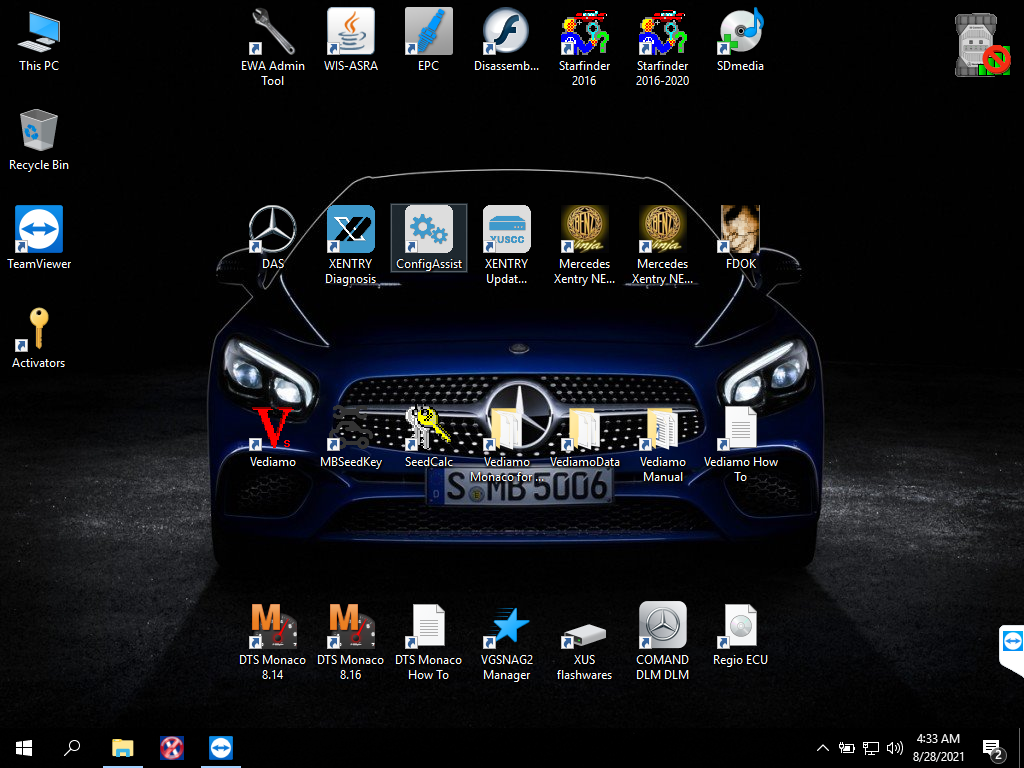Click the taskbar clock showing 4:33 AM
The image size is (1024, 768).
[x=937, y=747]
